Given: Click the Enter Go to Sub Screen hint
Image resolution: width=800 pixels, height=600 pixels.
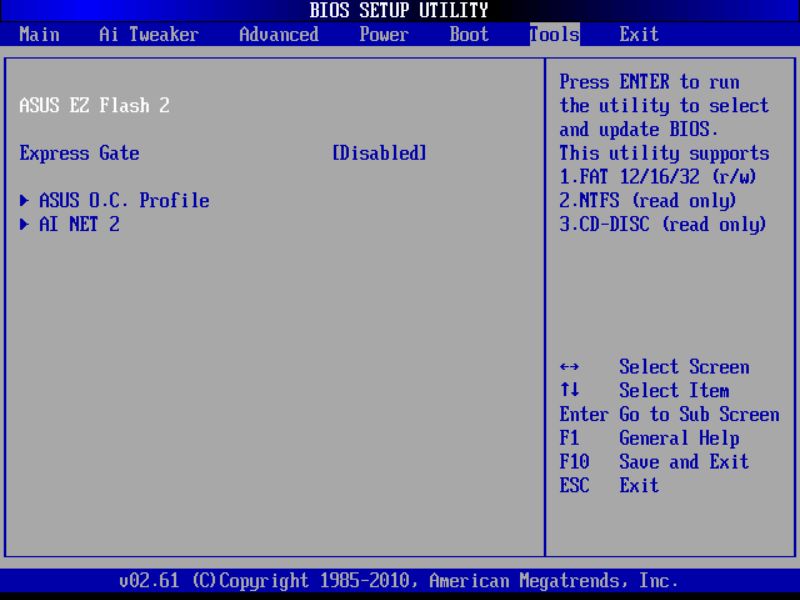Looking at the screenshot, I should tap(671, 414).
